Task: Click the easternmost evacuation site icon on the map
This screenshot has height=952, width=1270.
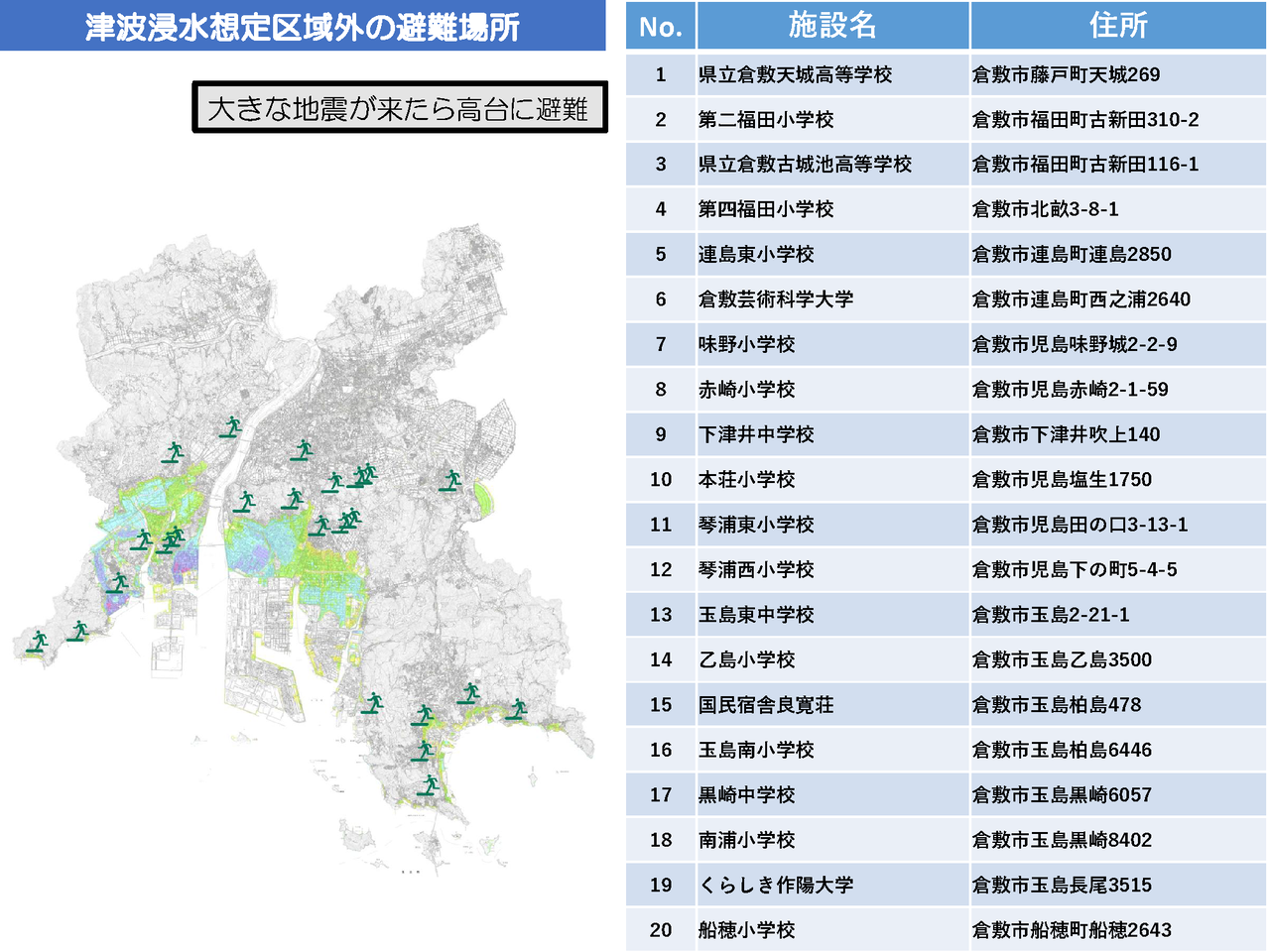Action: point(515,709)
